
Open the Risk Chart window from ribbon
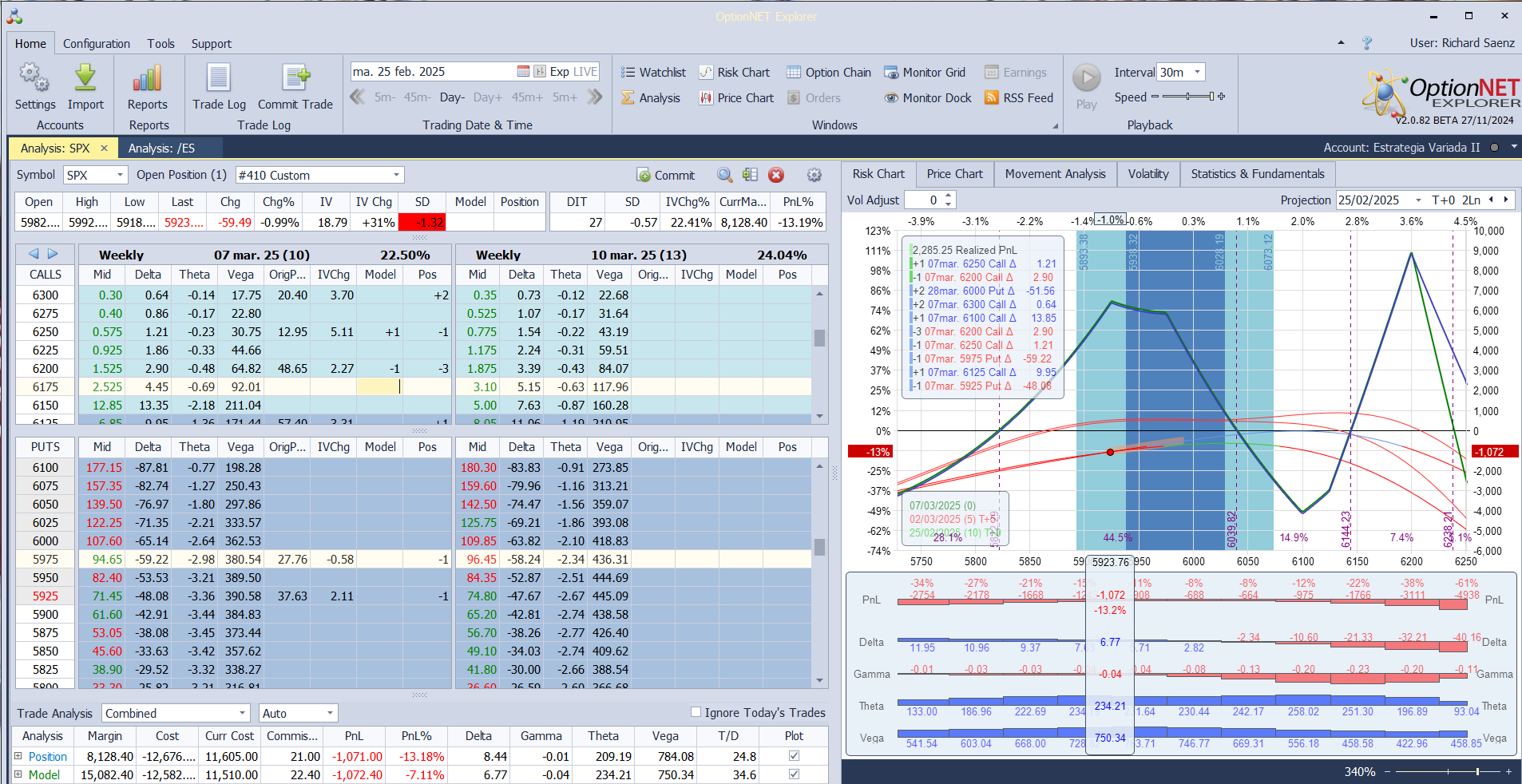pos(735,73)
